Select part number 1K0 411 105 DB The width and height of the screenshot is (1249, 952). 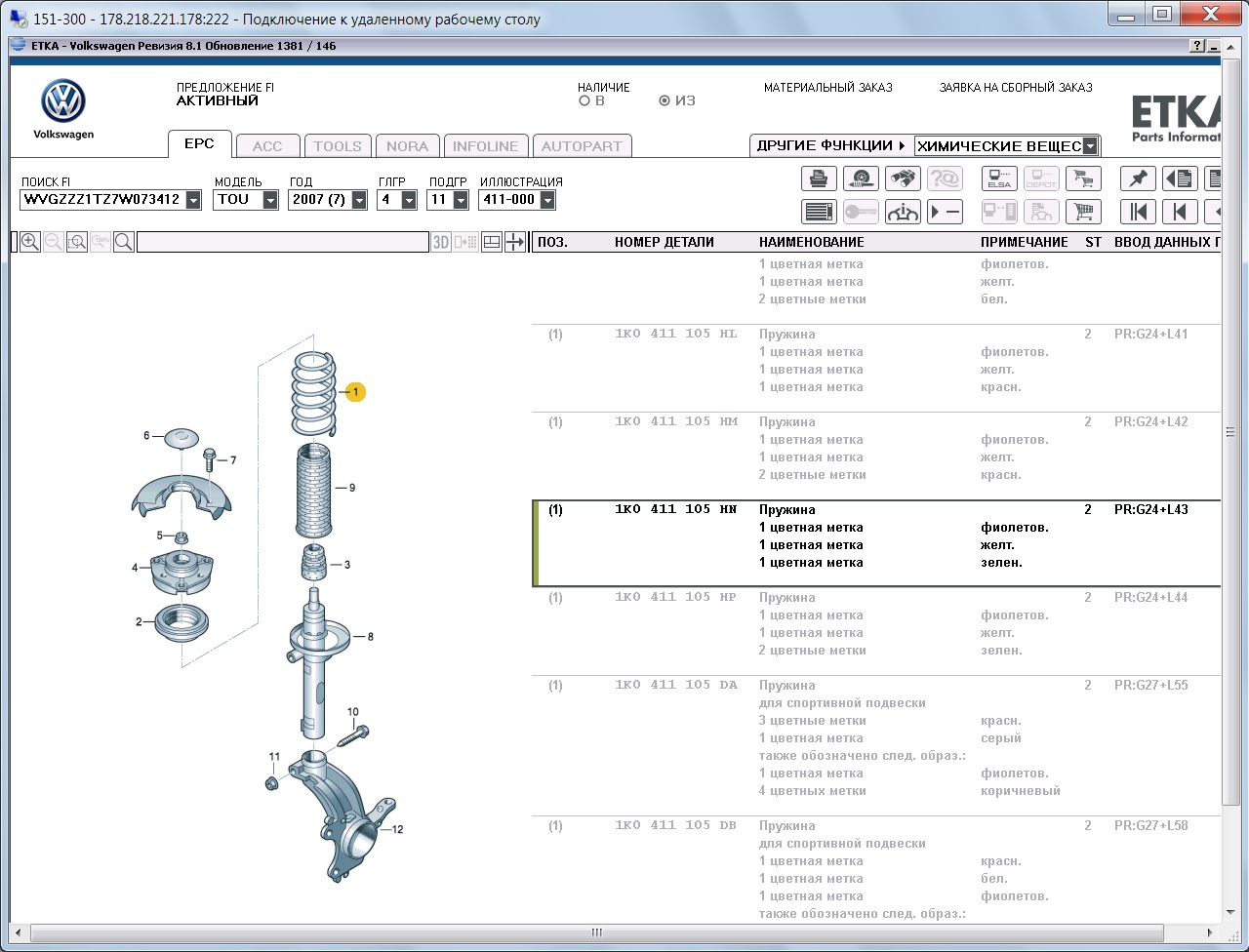(x=675, y=825)
